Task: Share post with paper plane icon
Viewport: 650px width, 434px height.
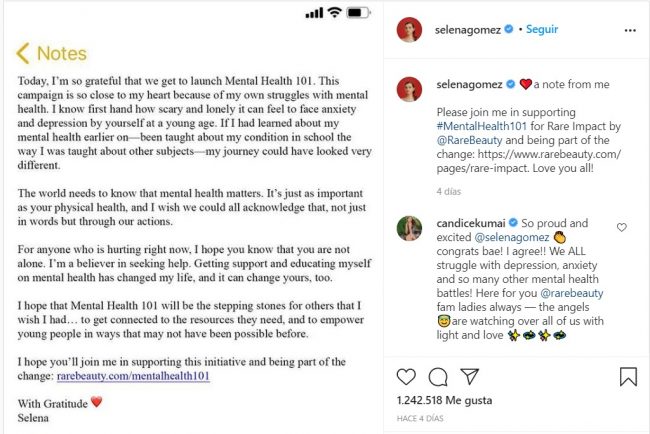Action: 469,377
